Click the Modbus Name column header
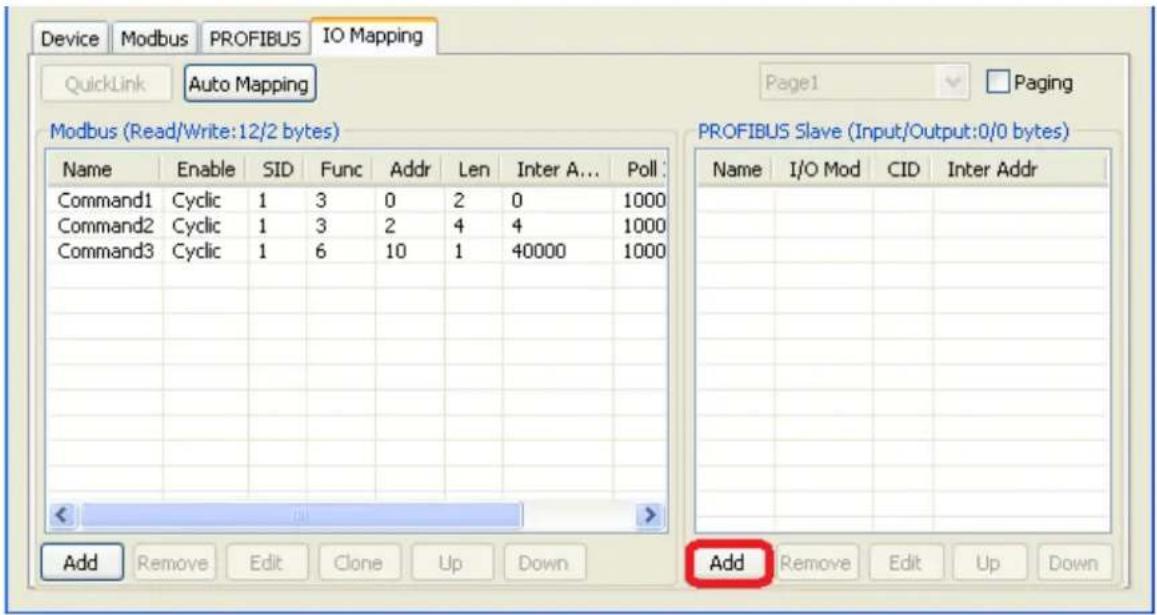This screenshot has height=615, width=1157. click(105, 170)
